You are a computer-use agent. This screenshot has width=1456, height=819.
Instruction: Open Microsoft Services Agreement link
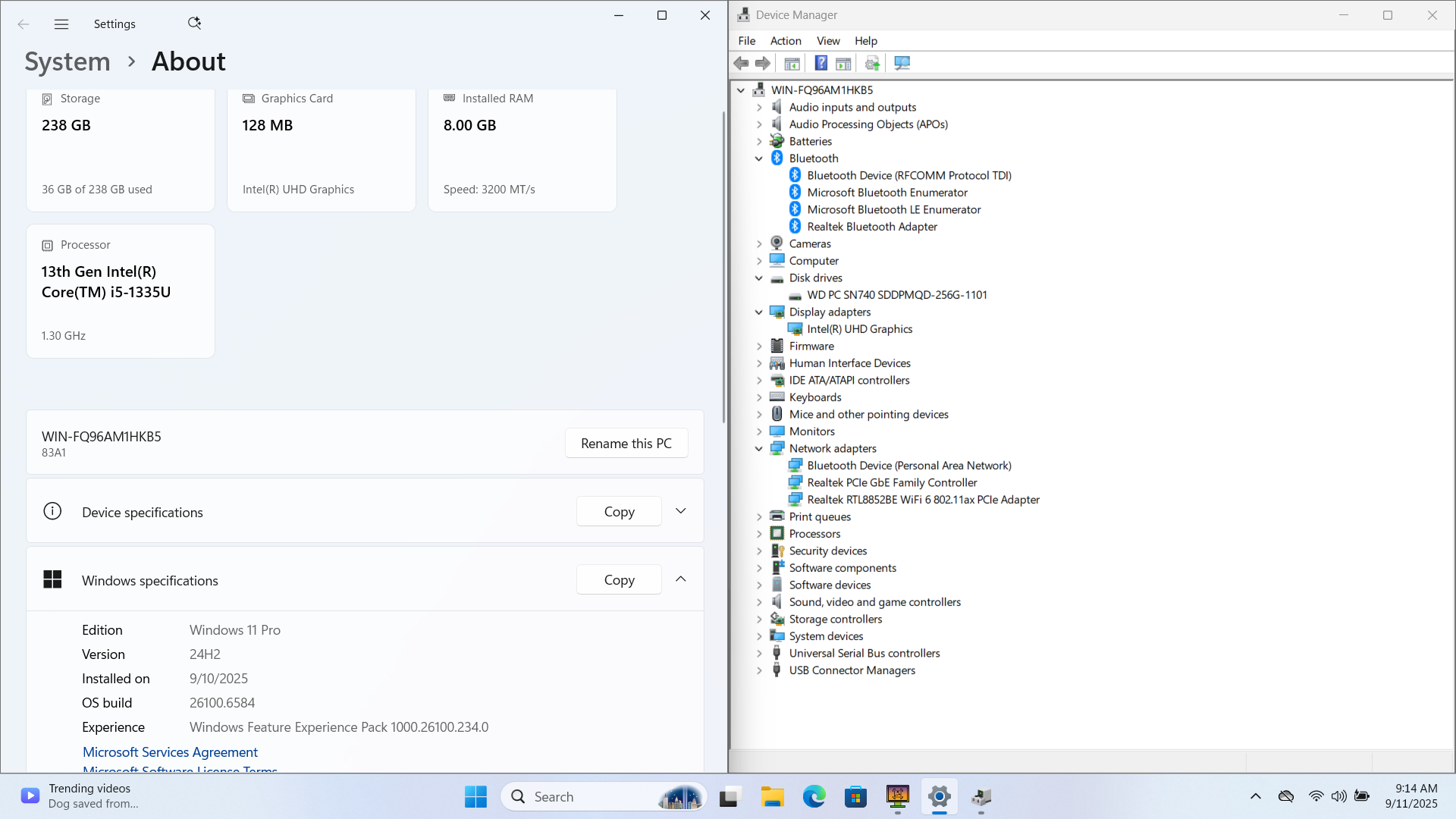point(170,752)
